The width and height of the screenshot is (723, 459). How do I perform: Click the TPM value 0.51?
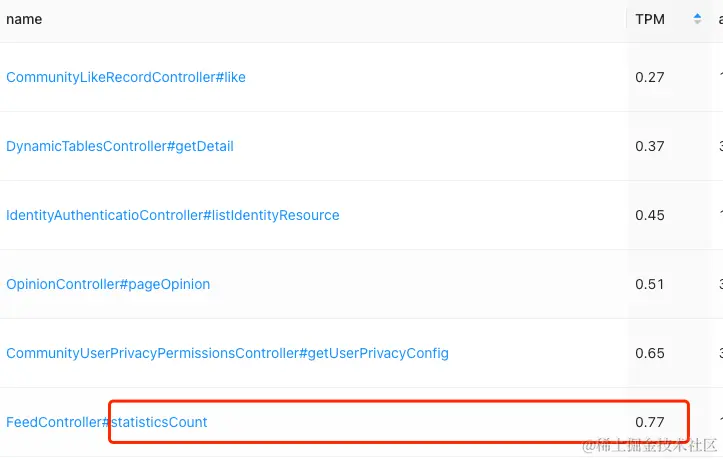click(650, 284)
